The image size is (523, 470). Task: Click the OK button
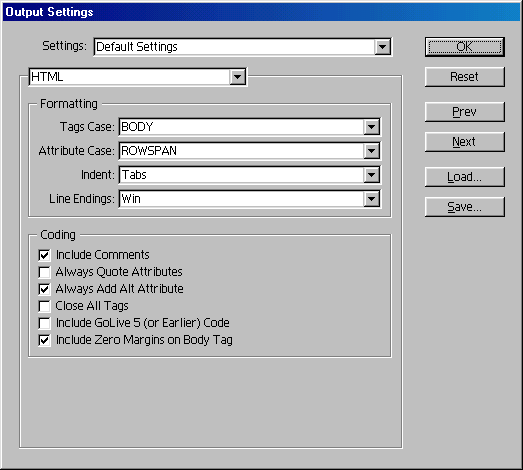tap(465, 47)
